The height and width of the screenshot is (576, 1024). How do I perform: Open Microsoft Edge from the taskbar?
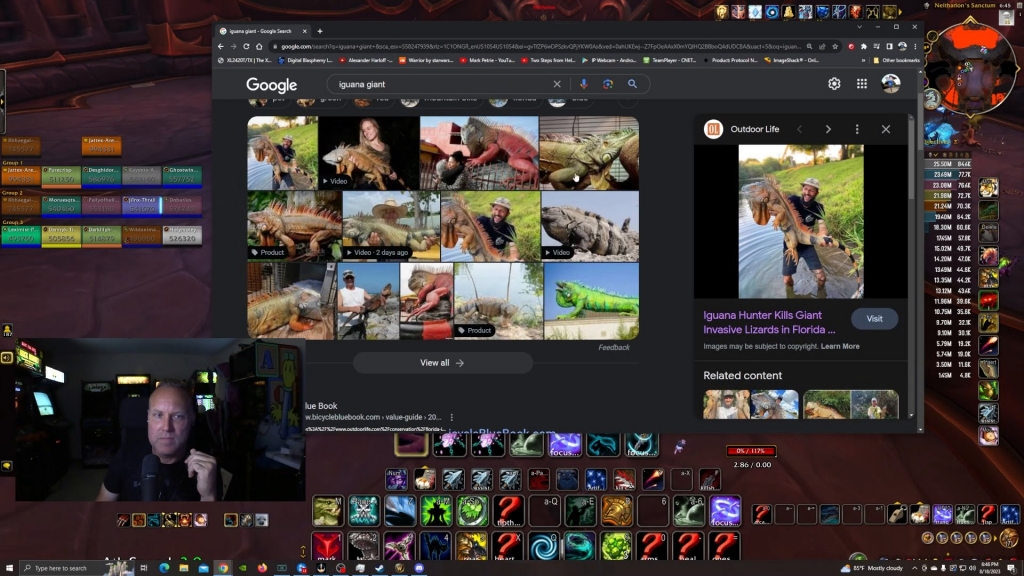[164, 568]
